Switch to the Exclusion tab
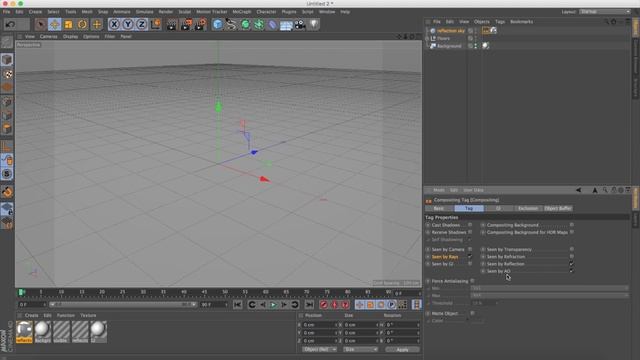 coord(528,209)
